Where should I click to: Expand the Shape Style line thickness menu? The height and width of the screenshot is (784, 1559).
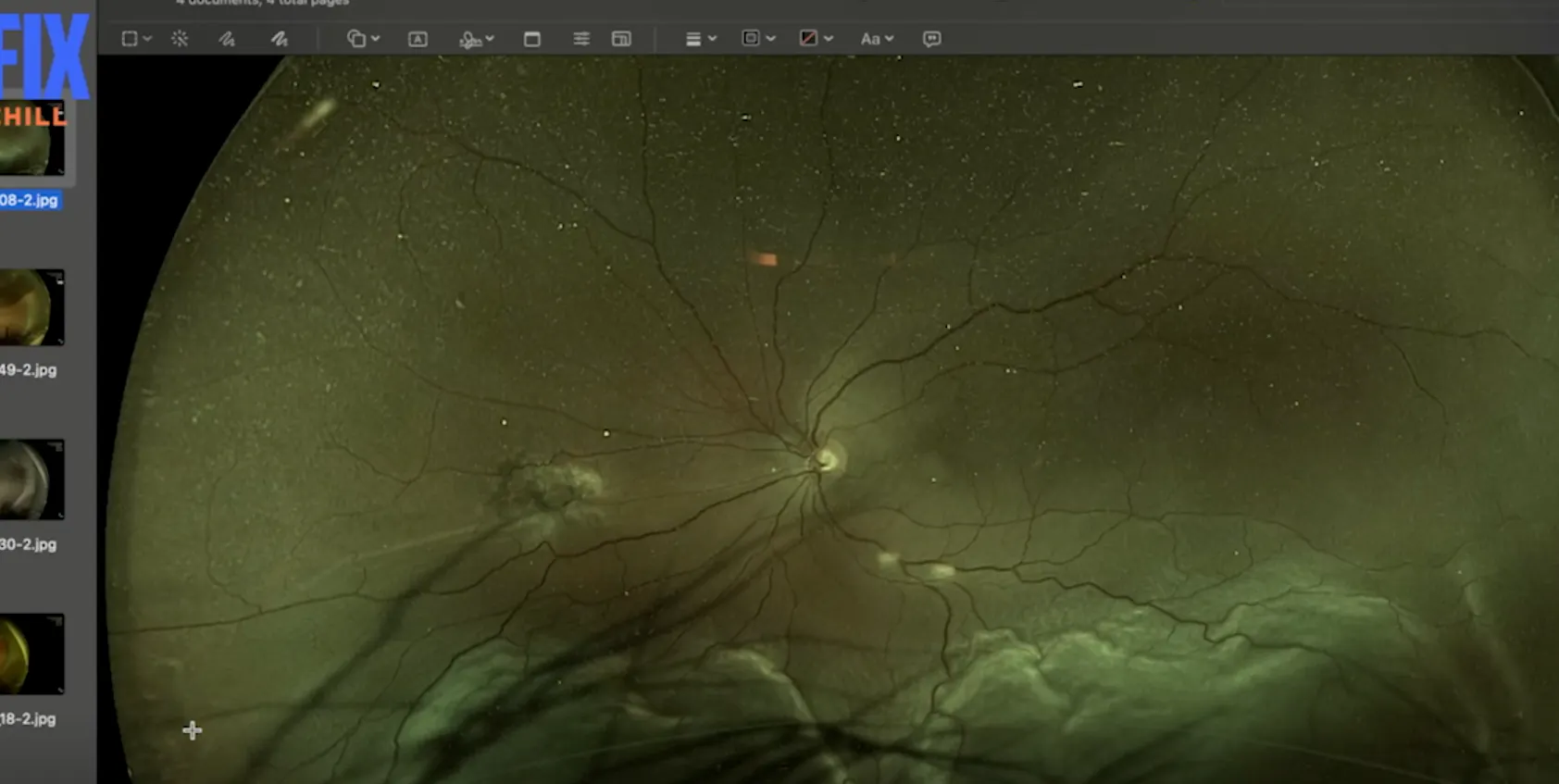[x=701, y=39]
